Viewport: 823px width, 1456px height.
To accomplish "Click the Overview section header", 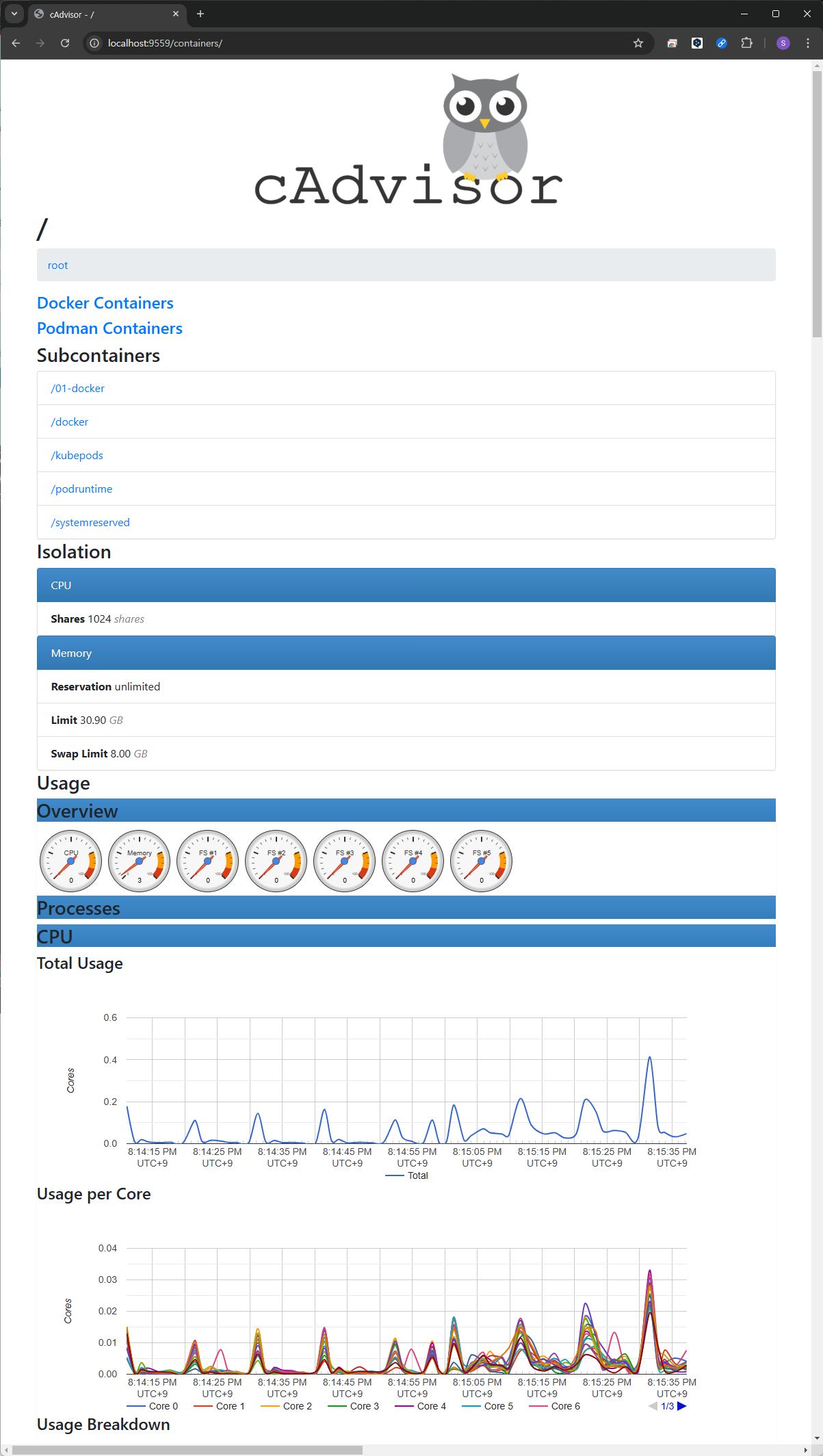I will click(x=406, y=811).
